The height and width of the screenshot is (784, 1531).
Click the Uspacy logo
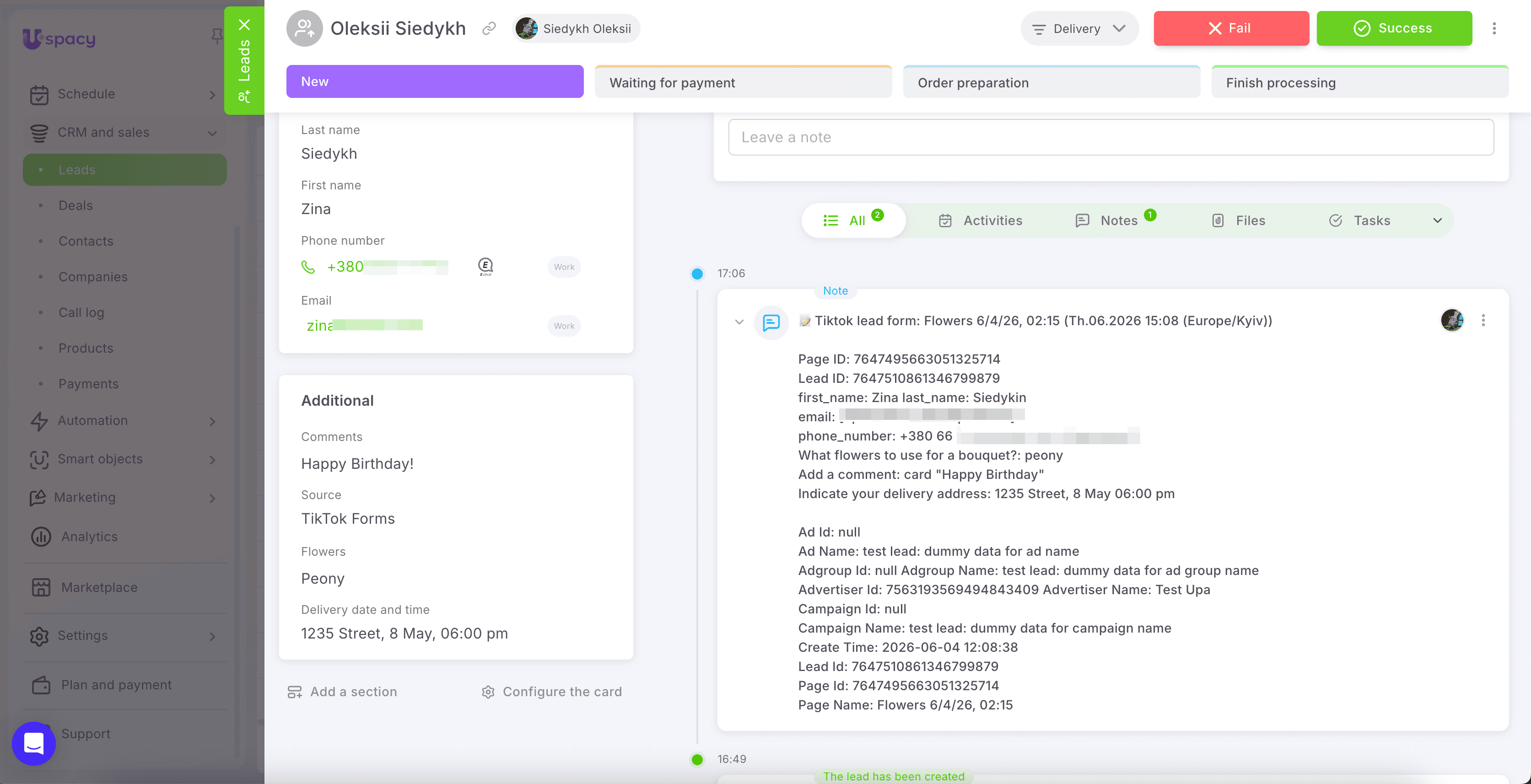[59, 38]
